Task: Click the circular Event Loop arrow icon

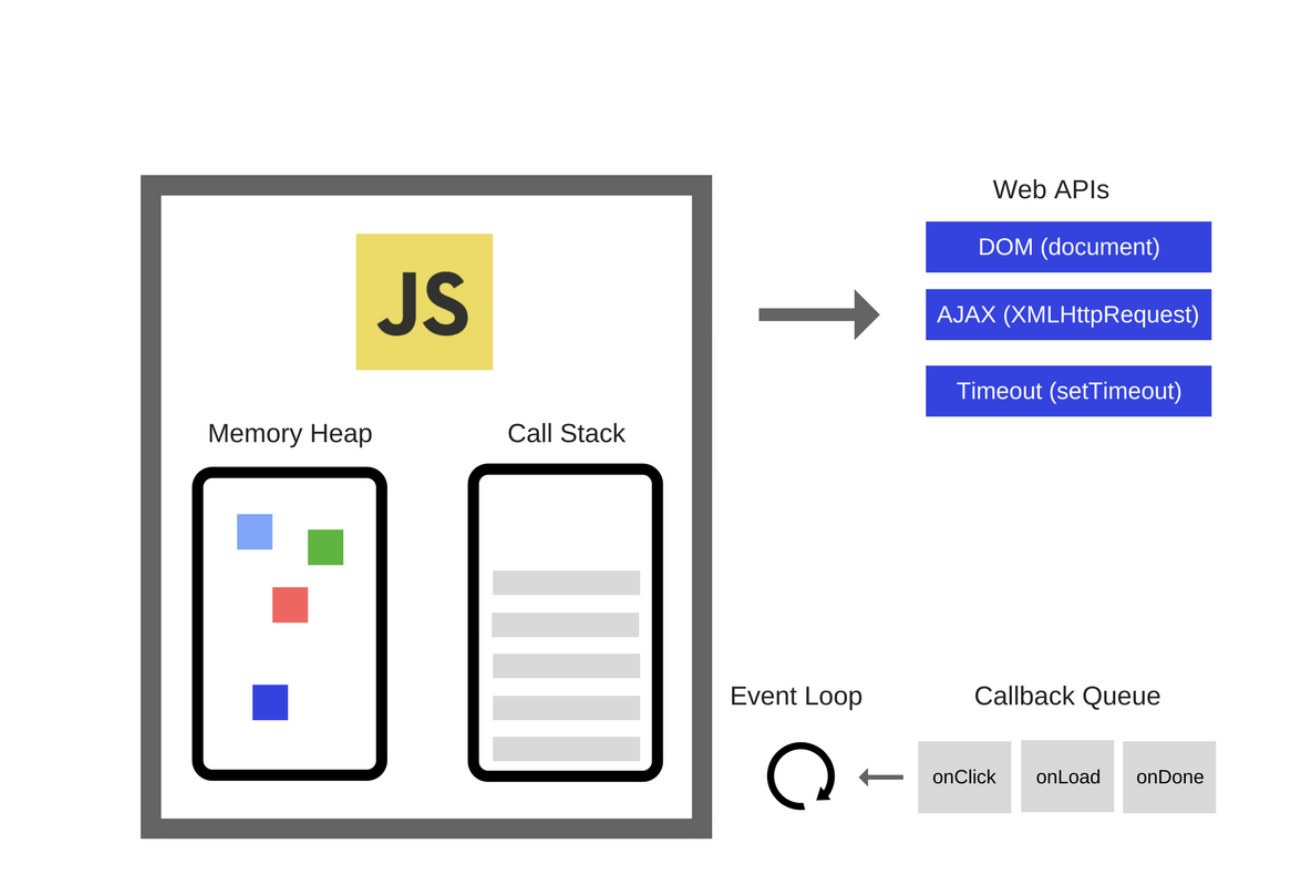Action: [801, 776]
